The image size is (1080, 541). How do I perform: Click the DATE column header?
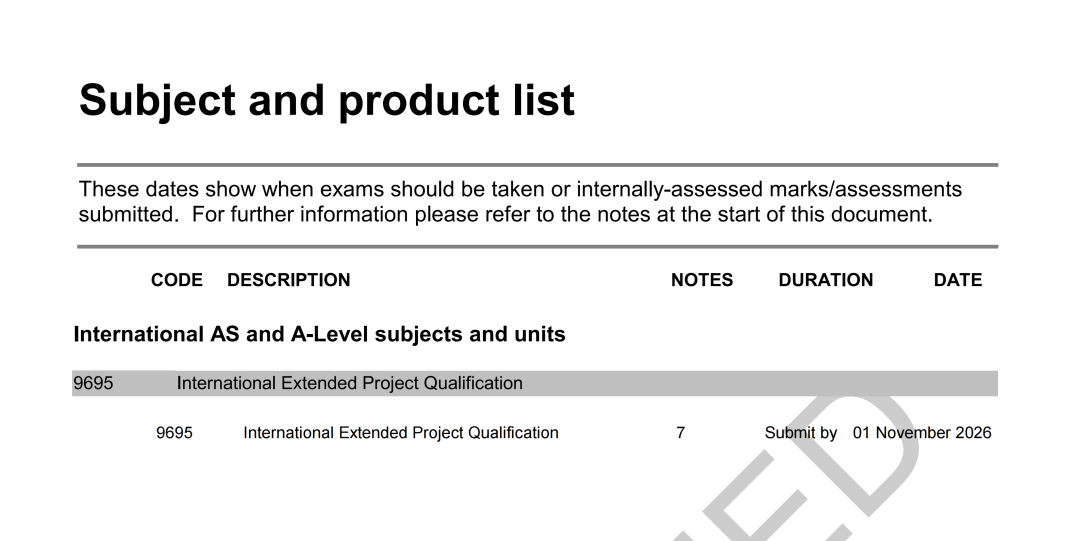957,280
